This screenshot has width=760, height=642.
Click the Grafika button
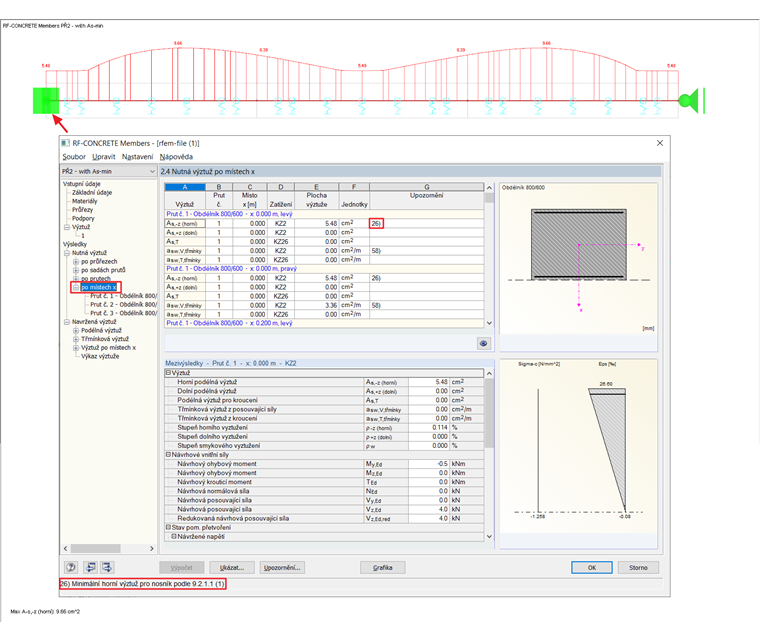382,567
